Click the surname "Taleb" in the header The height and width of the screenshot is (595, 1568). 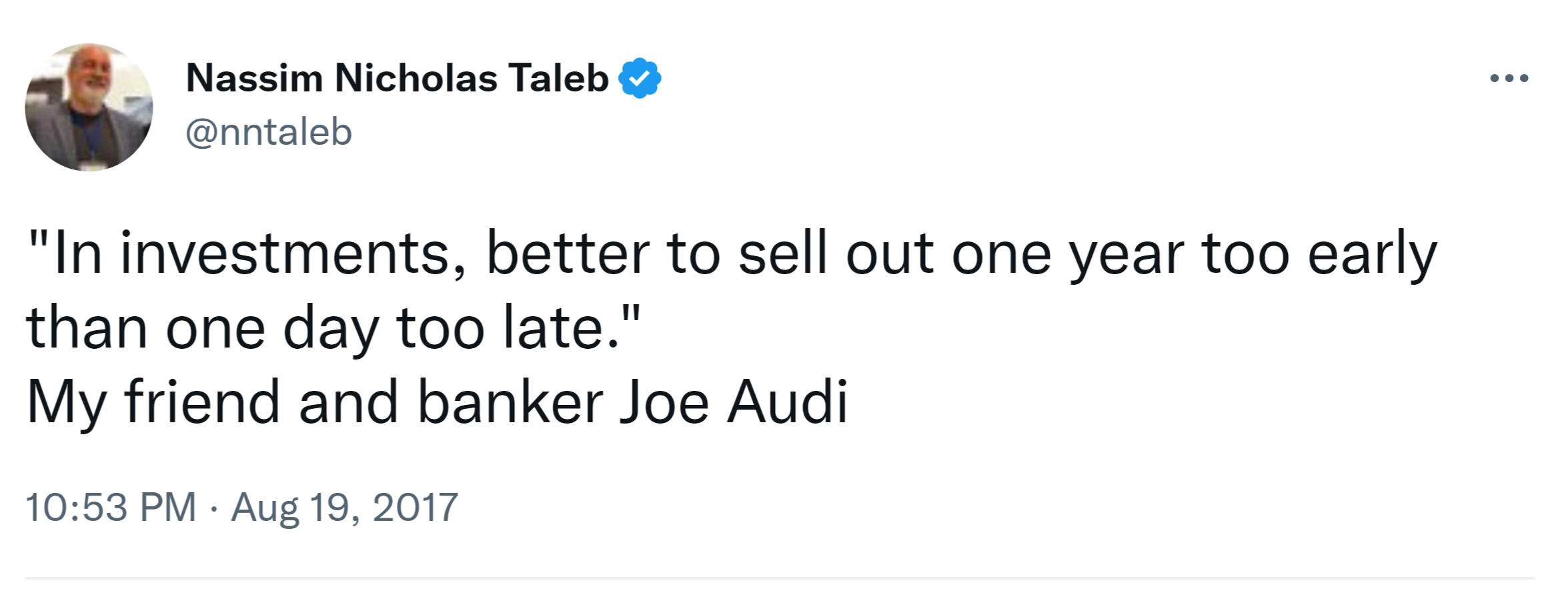[558, 79]
